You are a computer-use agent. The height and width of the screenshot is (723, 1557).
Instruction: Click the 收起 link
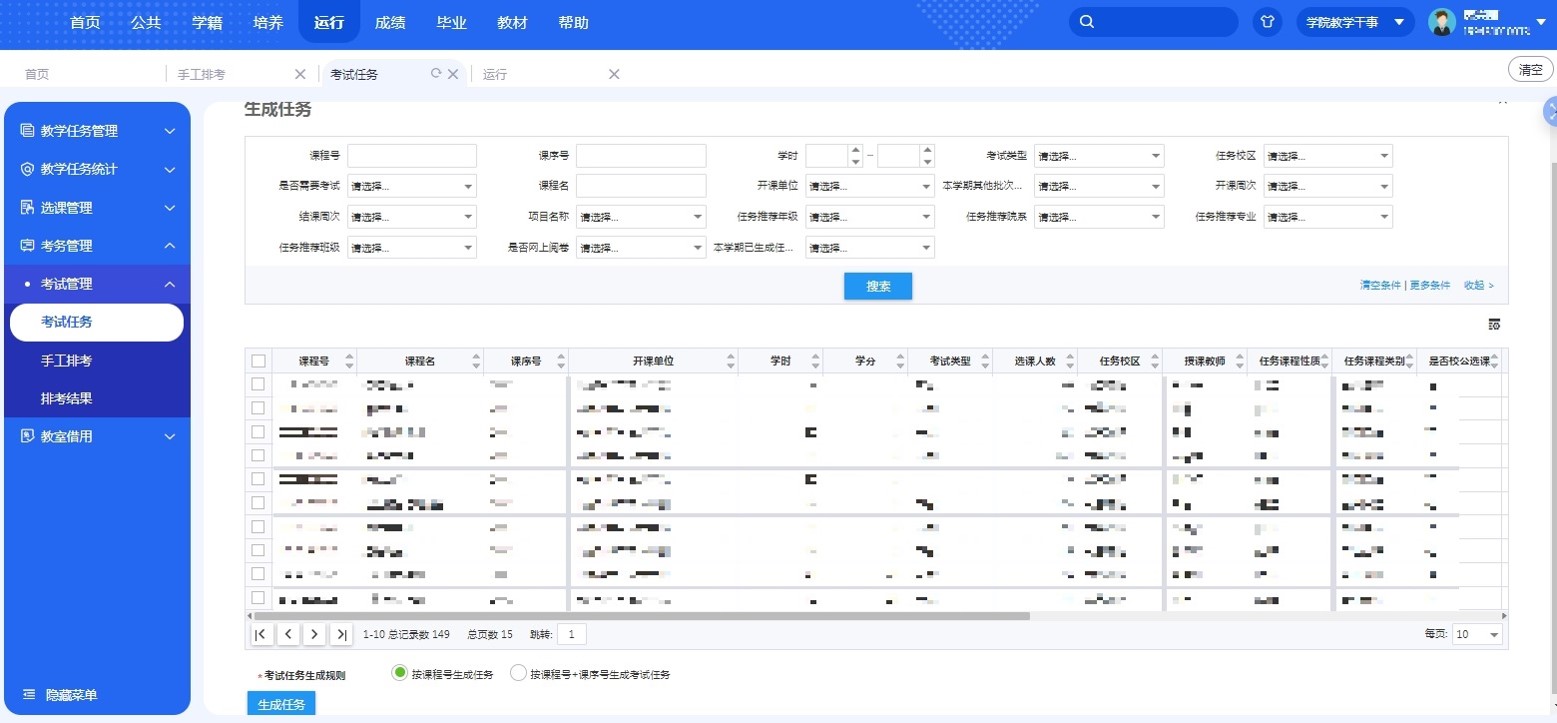click(x=1478, y=285)
